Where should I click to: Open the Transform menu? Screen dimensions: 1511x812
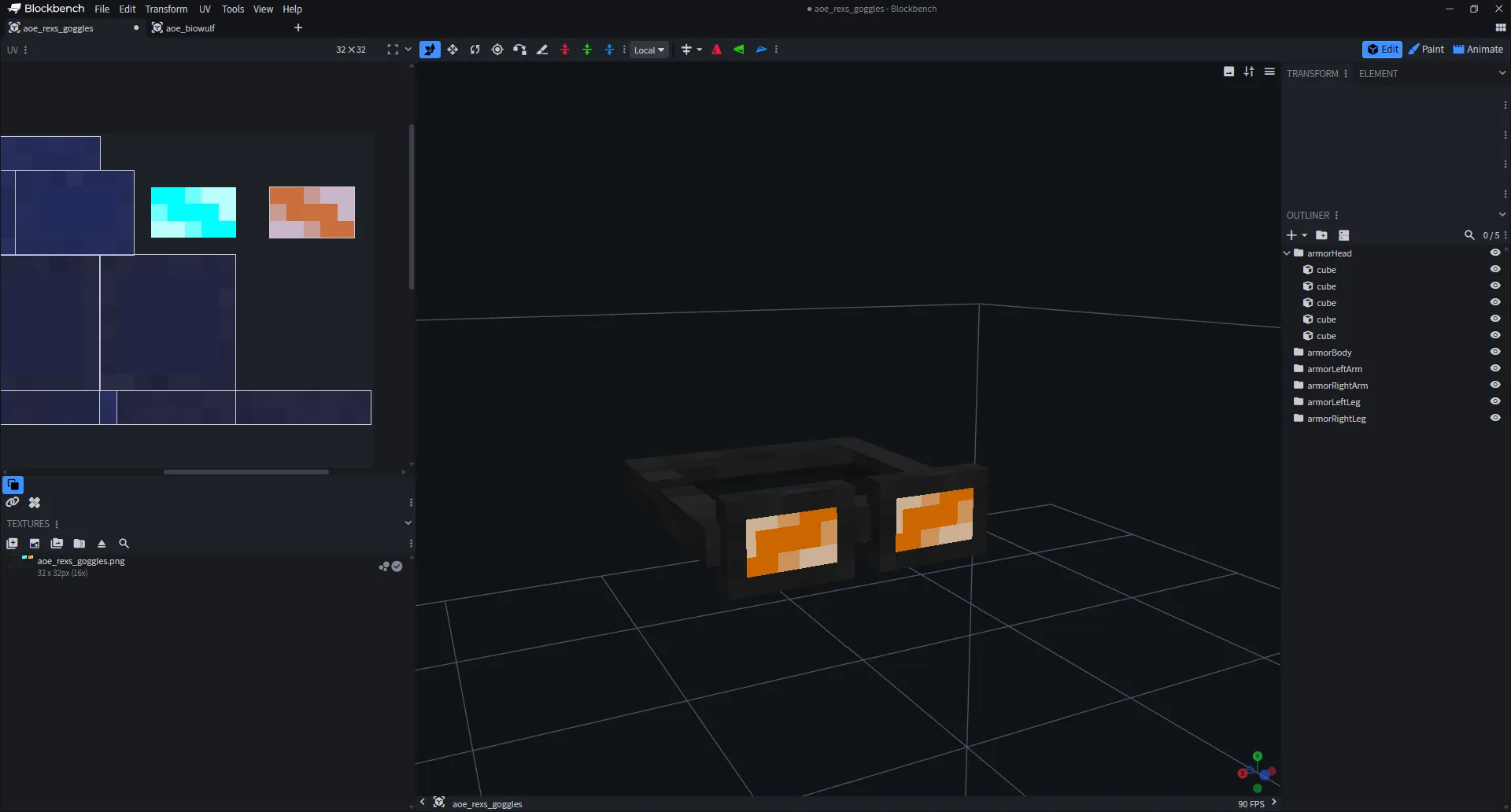pos(166,9)
